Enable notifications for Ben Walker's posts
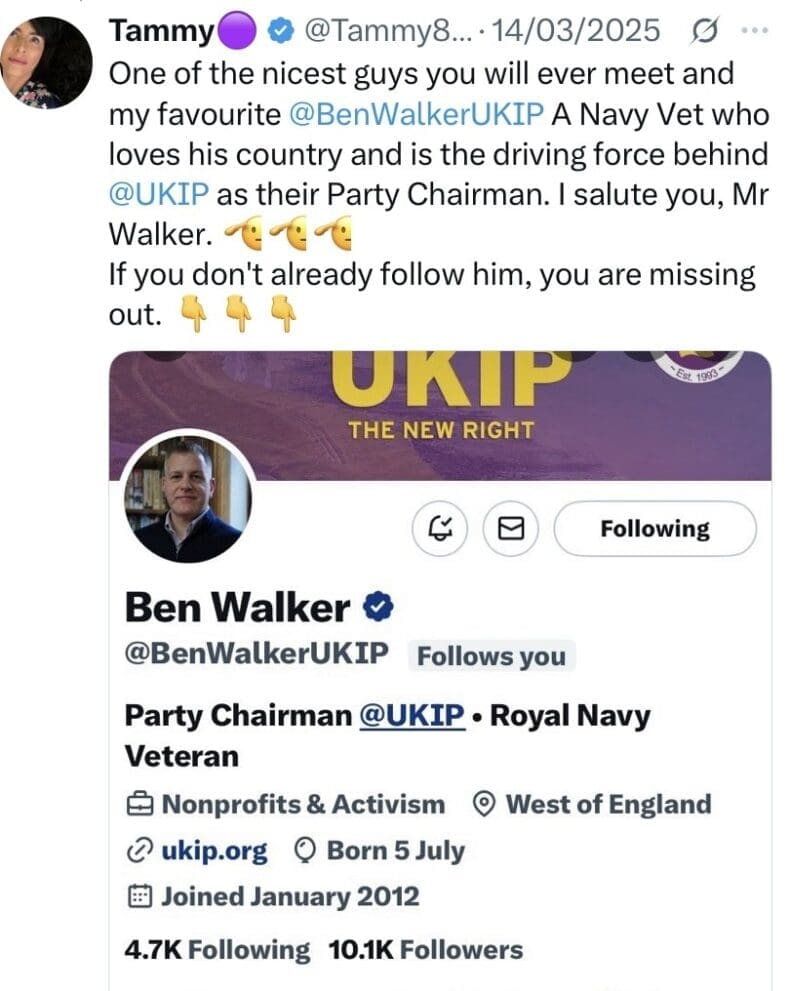The image size is (790, 991). [x=440, y=528]
